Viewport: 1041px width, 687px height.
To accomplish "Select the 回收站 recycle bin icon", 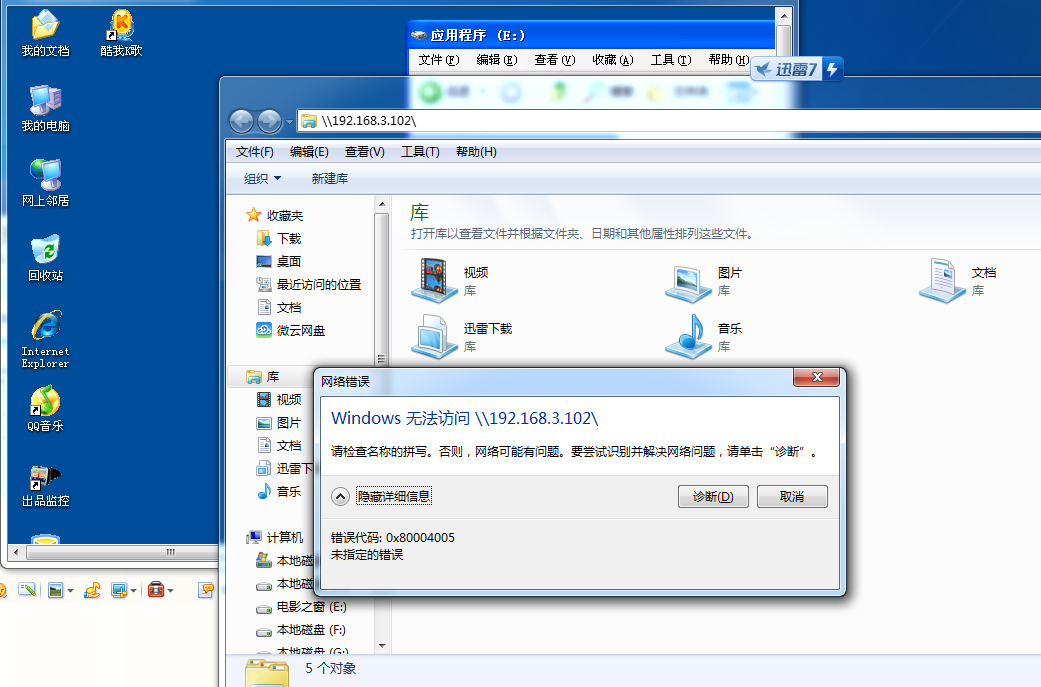I will point(45,258).
